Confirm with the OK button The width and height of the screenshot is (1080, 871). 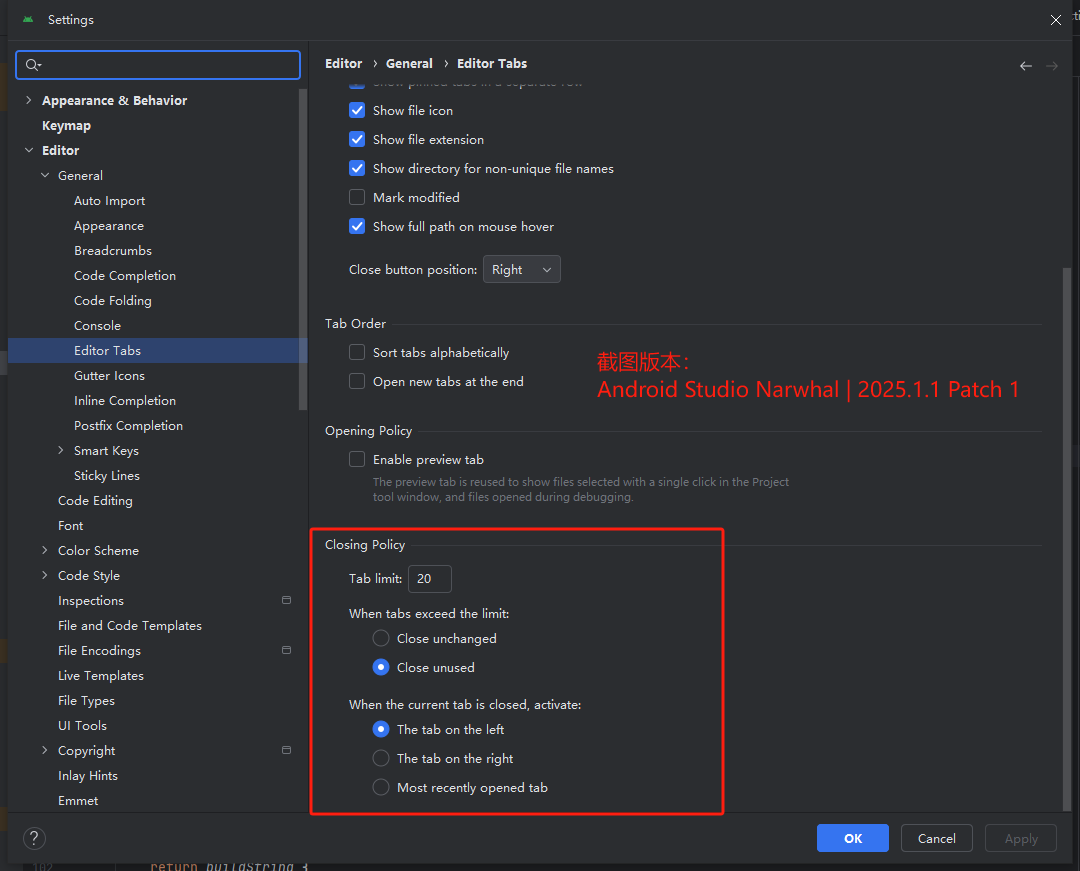(x=853, y=838)
